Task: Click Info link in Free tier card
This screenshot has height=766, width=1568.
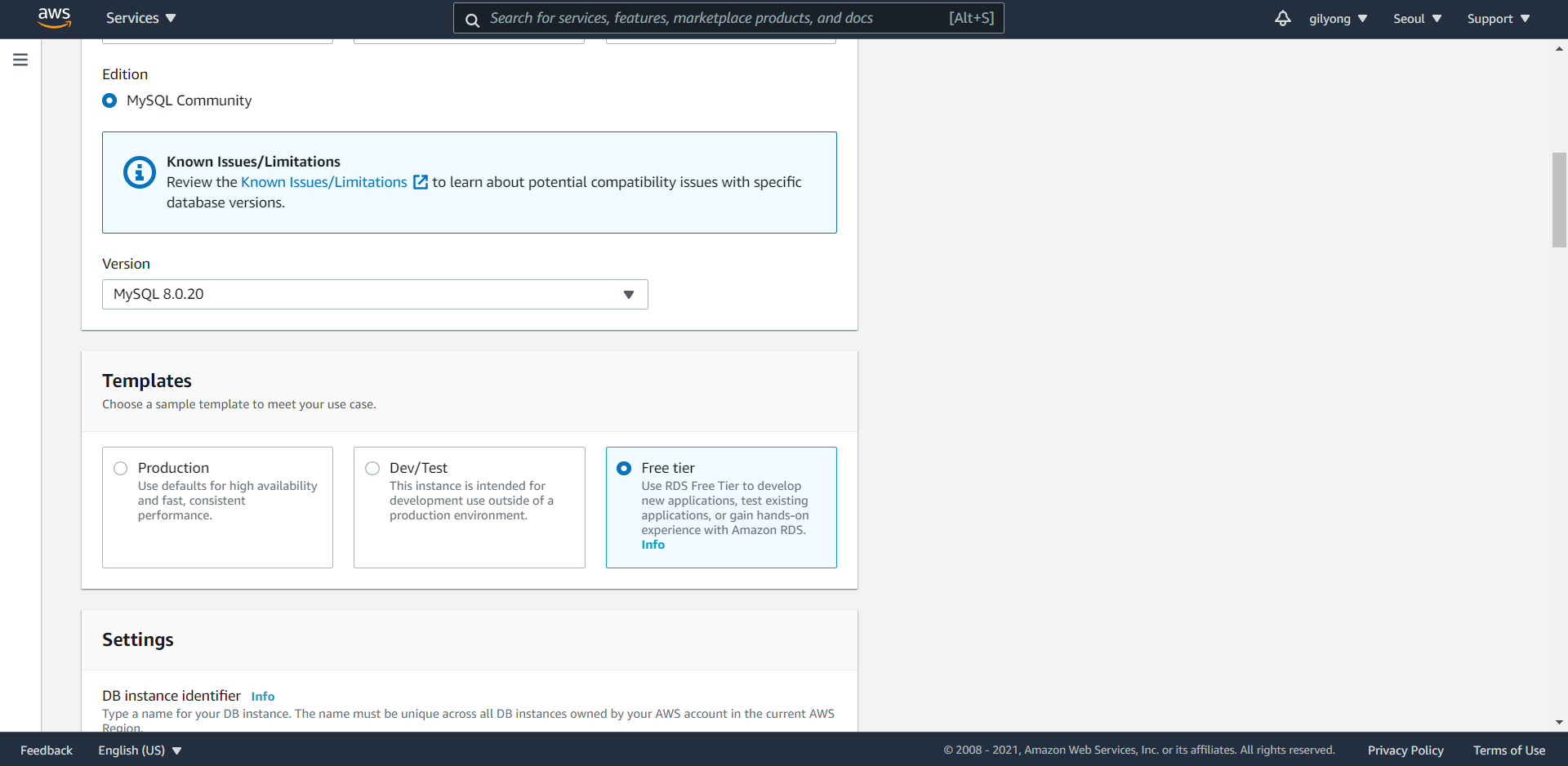Action: [653, 545]
